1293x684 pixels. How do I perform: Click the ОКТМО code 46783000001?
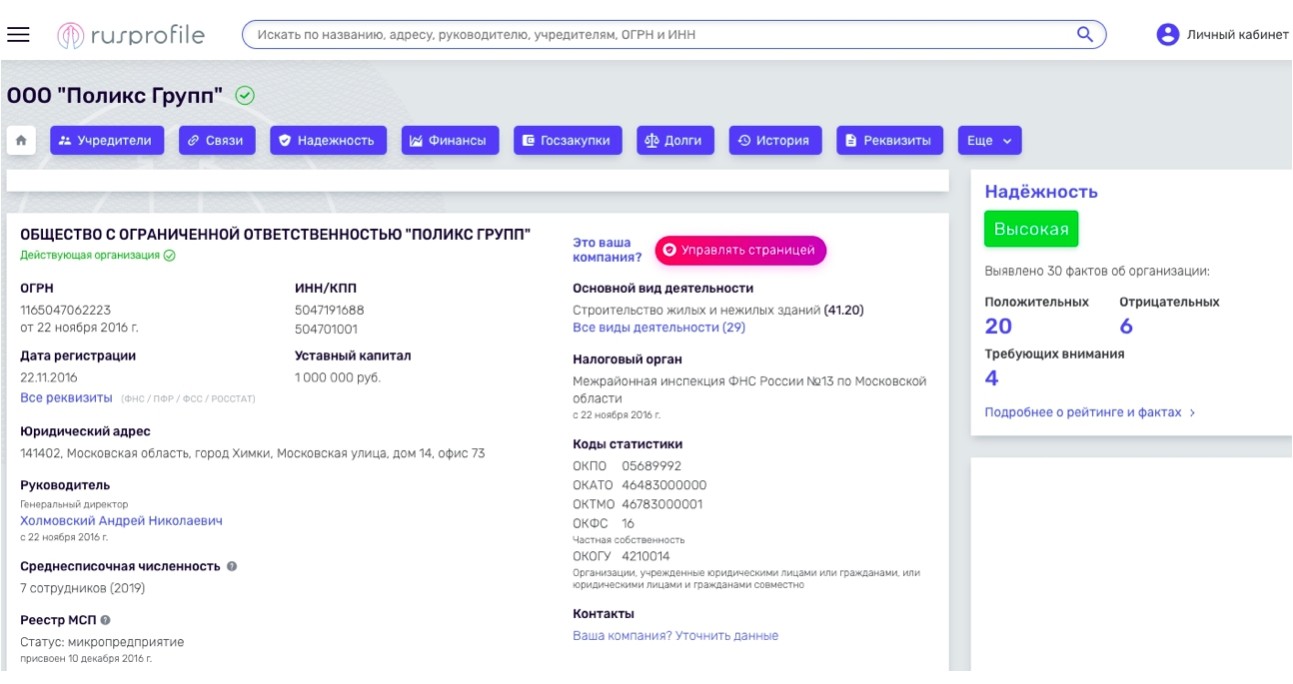point(662,504)
